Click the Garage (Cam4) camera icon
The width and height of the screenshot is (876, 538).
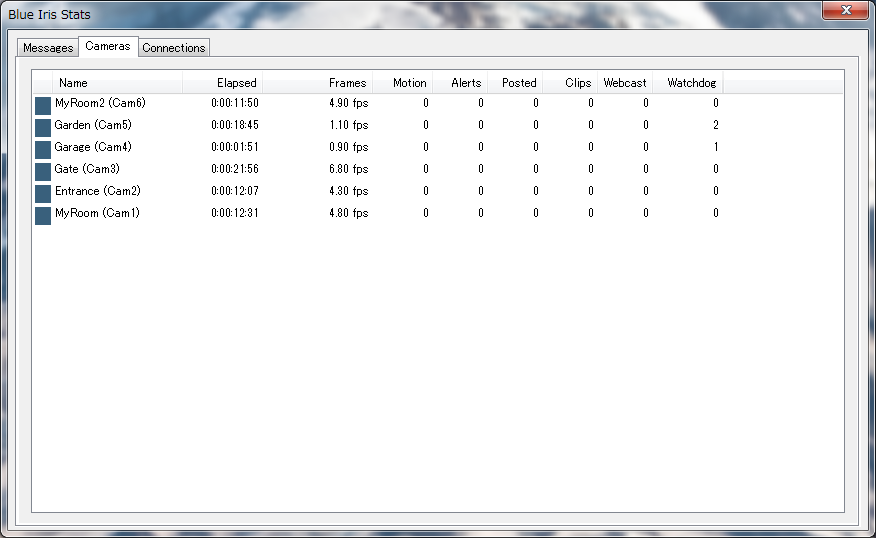click(x=43, y=150)
